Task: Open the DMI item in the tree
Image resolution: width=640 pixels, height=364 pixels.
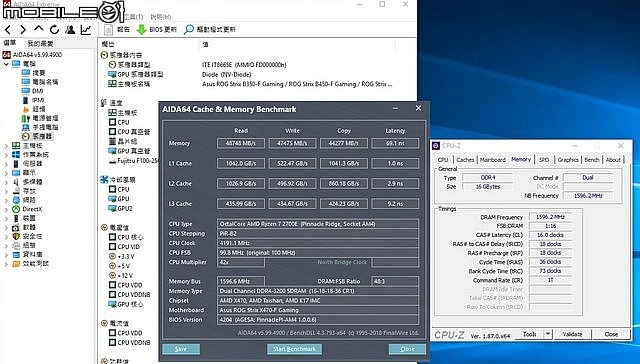Action: 33,91
